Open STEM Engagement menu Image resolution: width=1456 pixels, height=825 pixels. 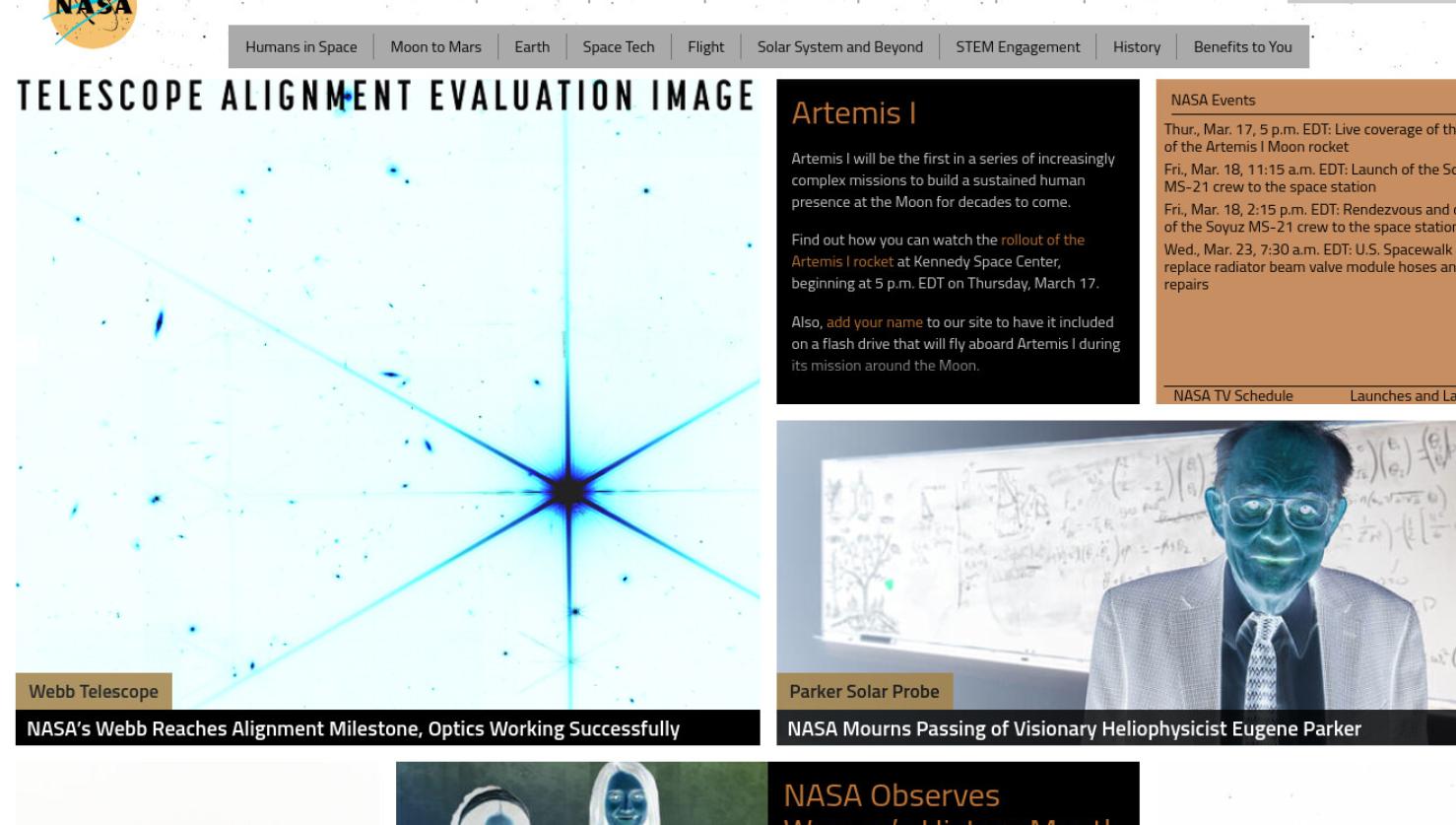tap(1018, 46)
